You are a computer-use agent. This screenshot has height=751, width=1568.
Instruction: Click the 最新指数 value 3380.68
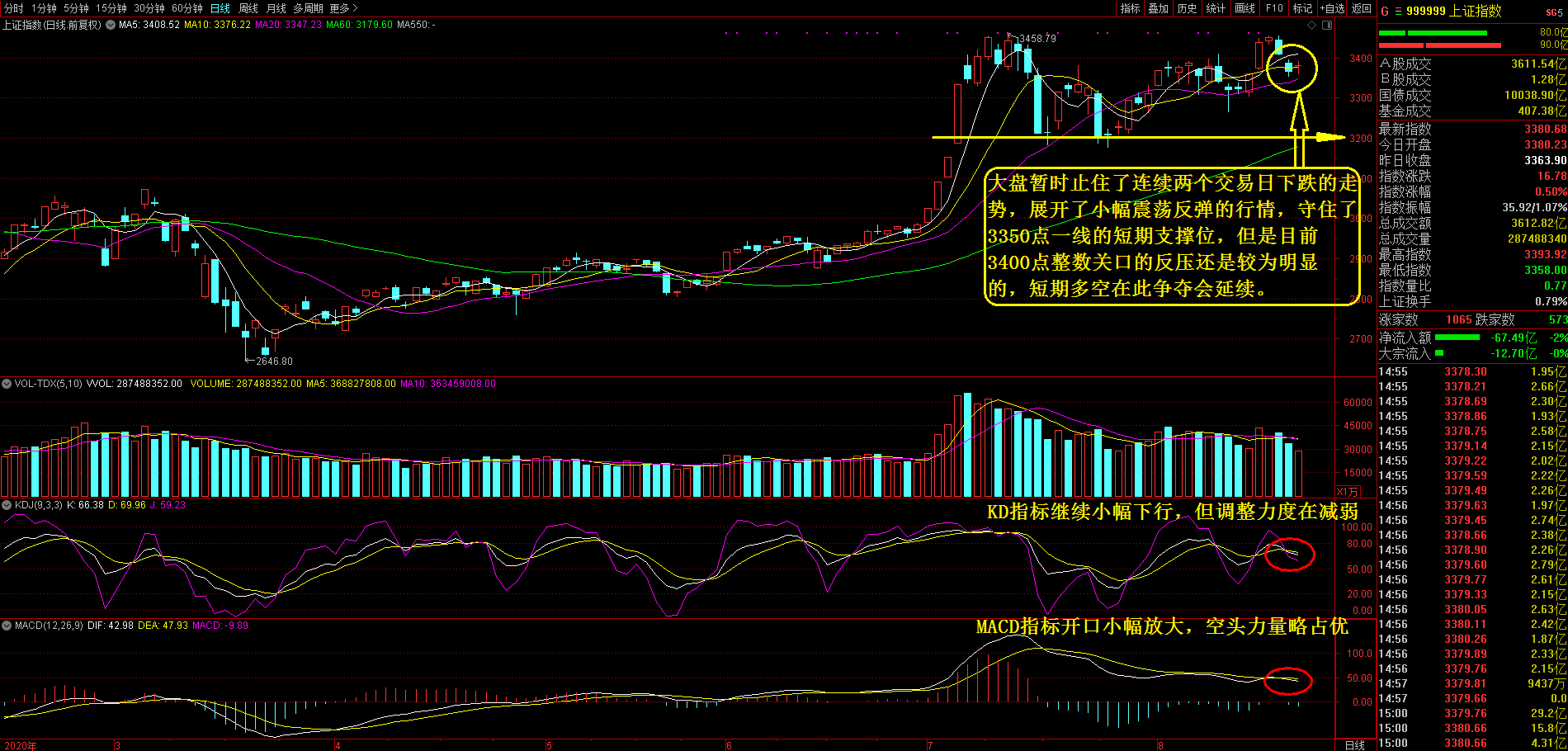(x=1545, y=129)
